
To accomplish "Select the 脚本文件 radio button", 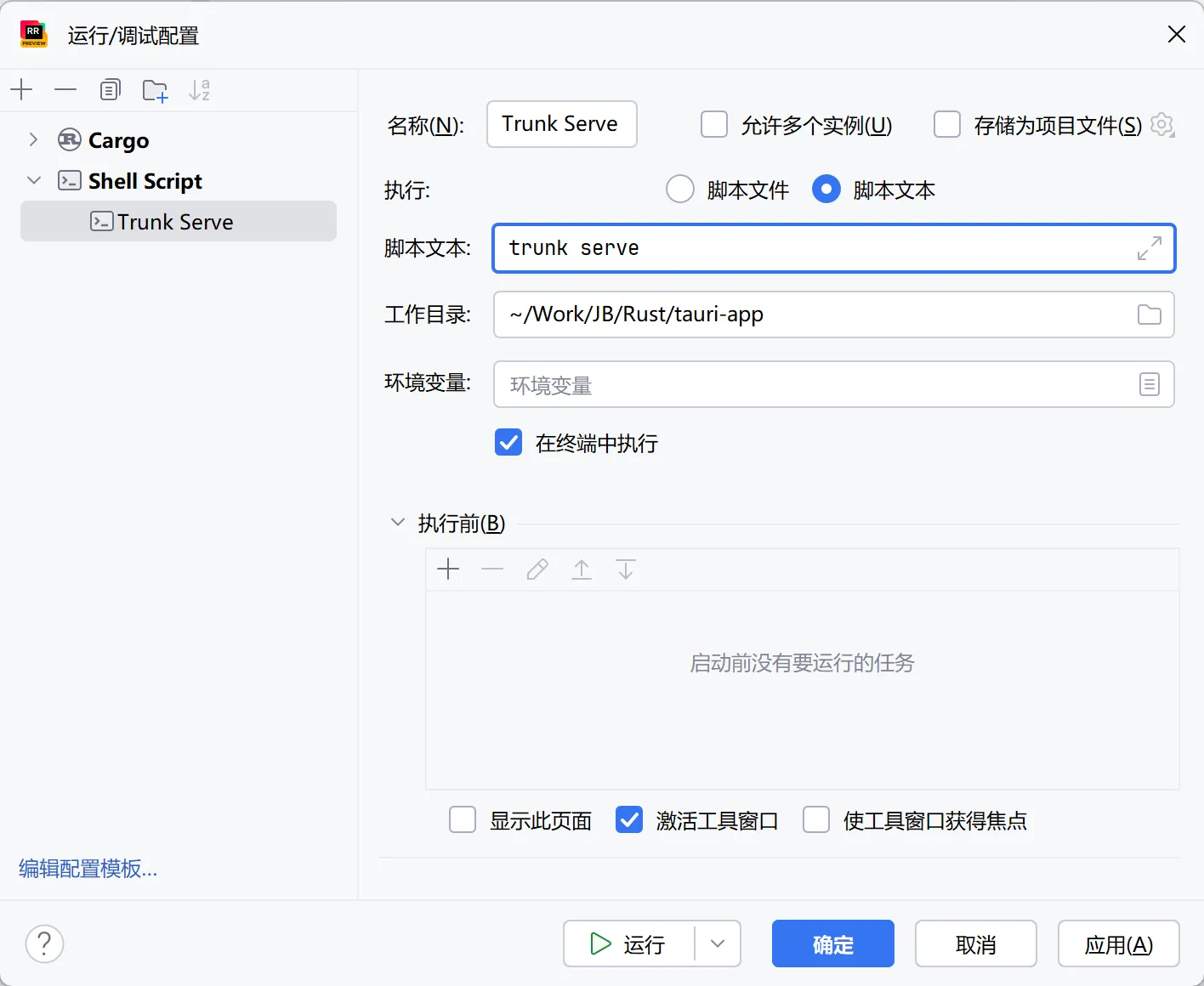I will (x=680, y=190).
